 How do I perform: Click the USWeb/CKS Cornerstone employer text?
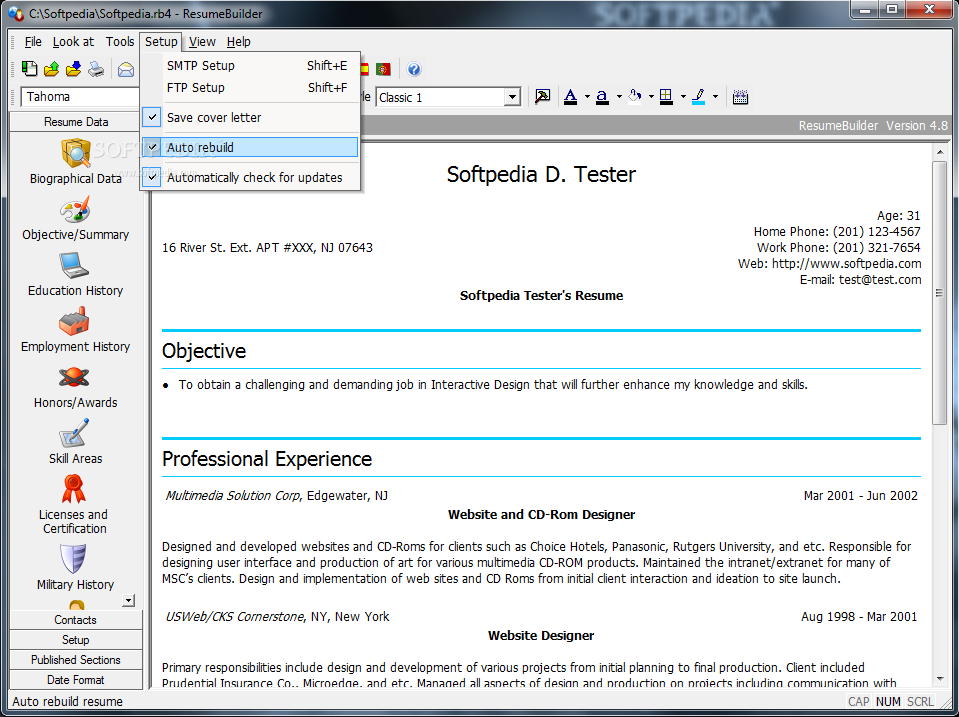pyautogui.click(x=235, y=617)
